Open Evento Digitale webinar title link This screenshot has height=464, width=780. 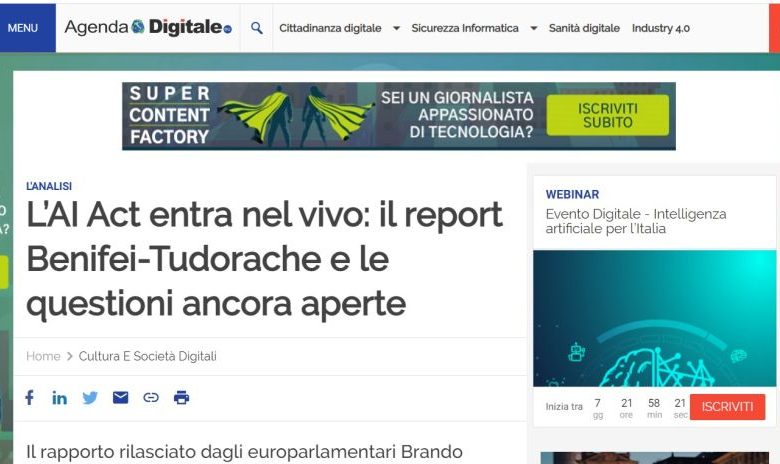636,221
